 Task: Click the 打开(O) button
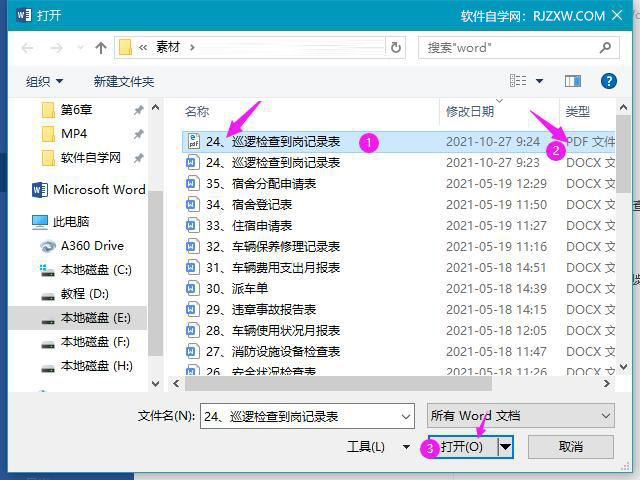click(x=463, y=447)
